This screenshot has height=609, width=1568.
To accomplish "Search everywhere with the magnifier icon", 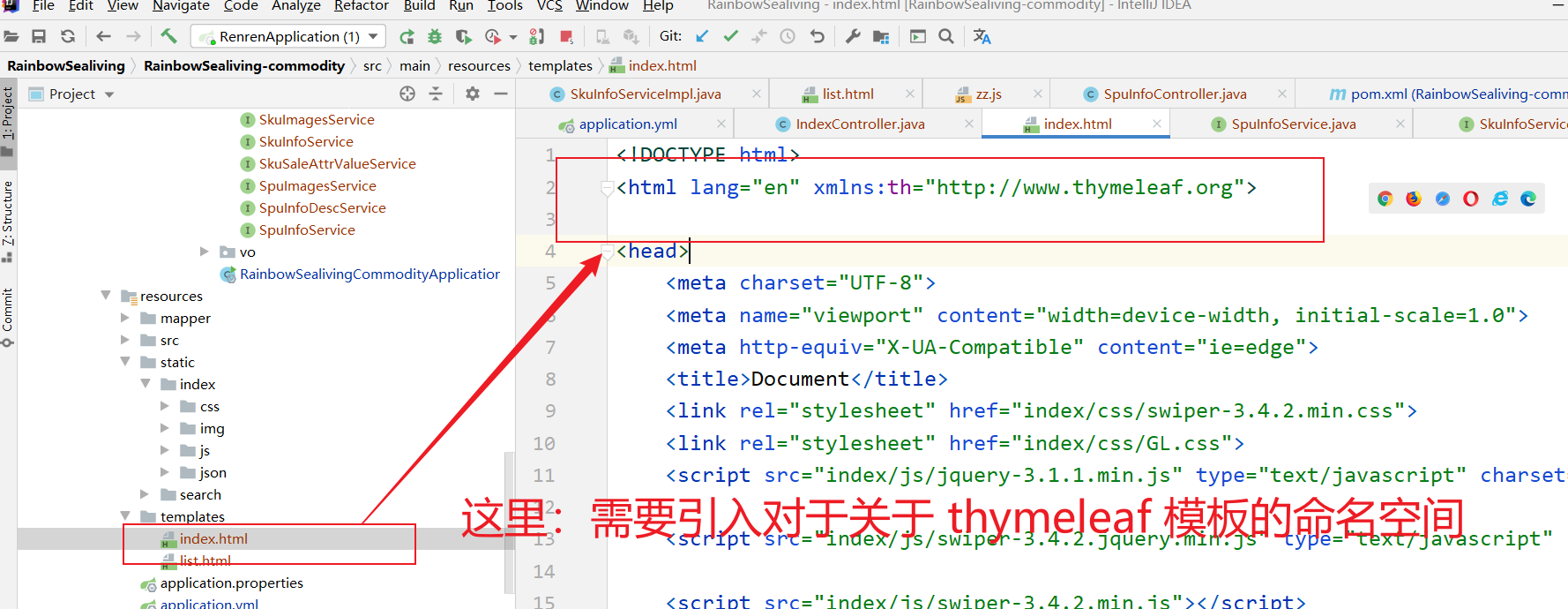I will [946, 36].
